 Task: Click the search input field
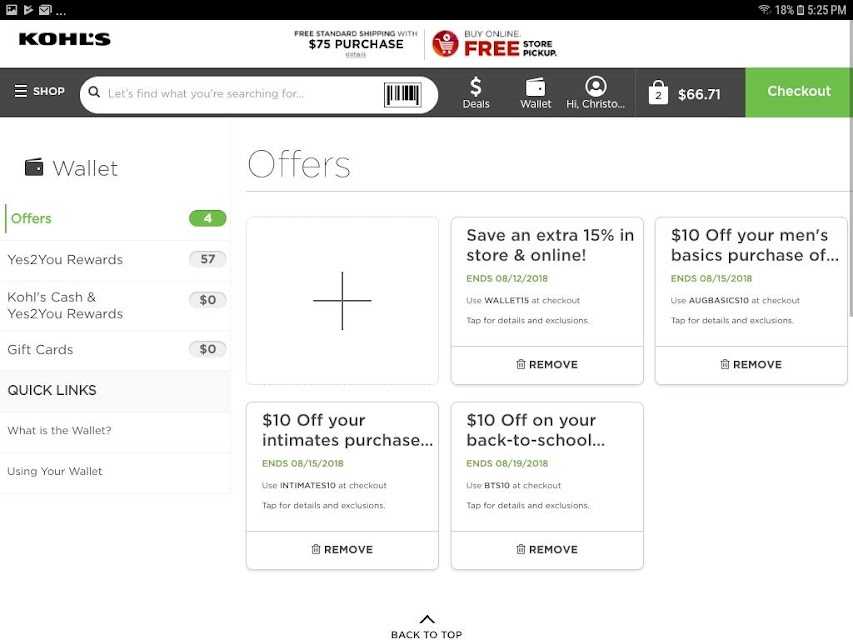tap(242, 94)
